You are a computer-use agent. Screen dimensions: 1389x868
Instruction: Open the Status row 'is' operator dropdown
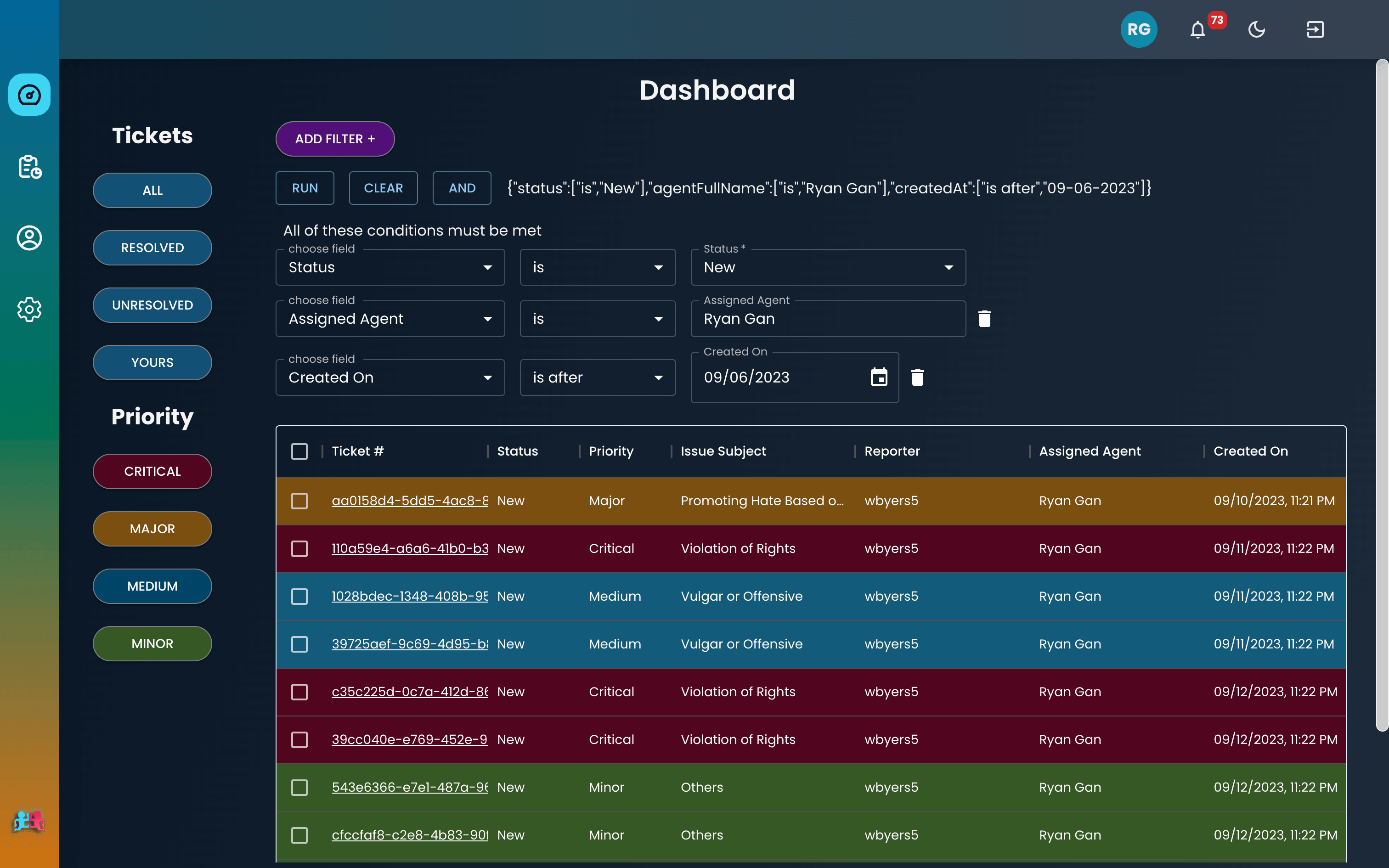click(598, 267)
